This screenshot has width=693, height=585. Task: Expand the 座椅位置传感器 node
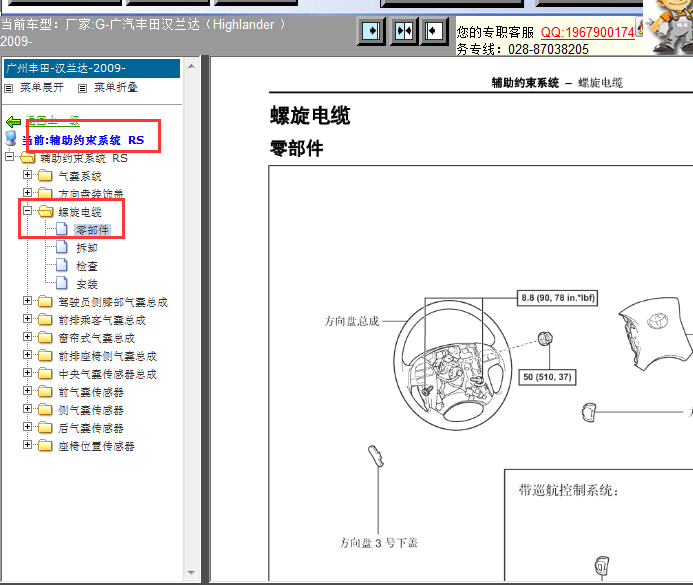pyautogui.click(x=27, y=445)
